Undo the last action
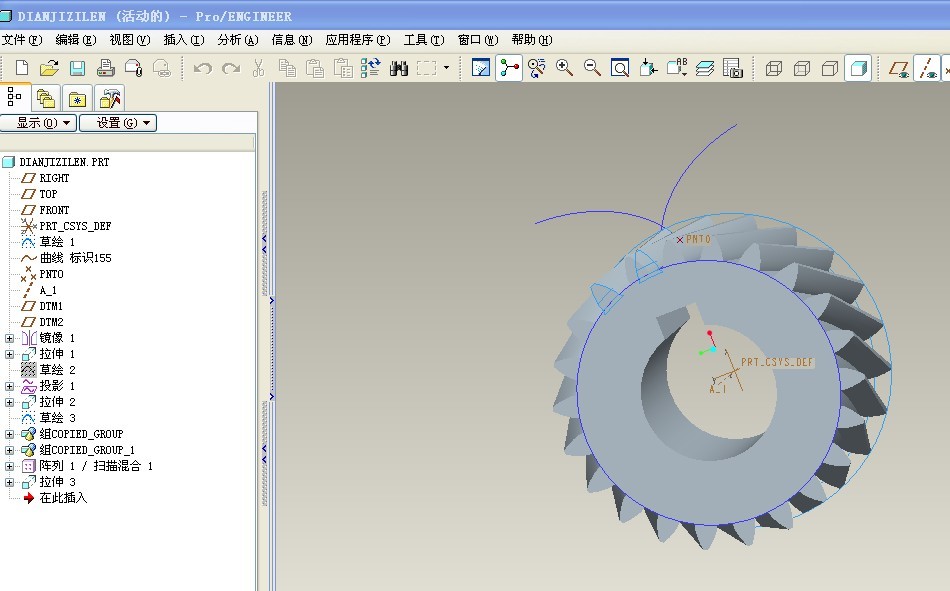 [x=203, y=68]
